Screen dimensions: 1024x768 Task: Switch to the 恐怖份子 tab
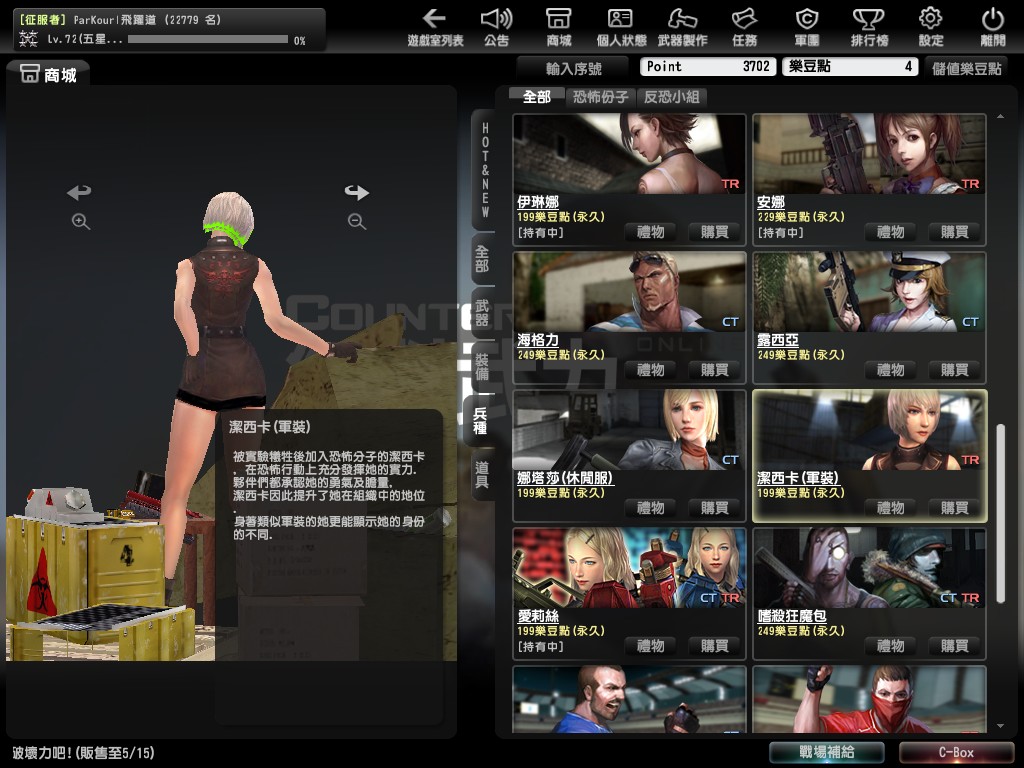pyautogui.click(x=600, y=97)
